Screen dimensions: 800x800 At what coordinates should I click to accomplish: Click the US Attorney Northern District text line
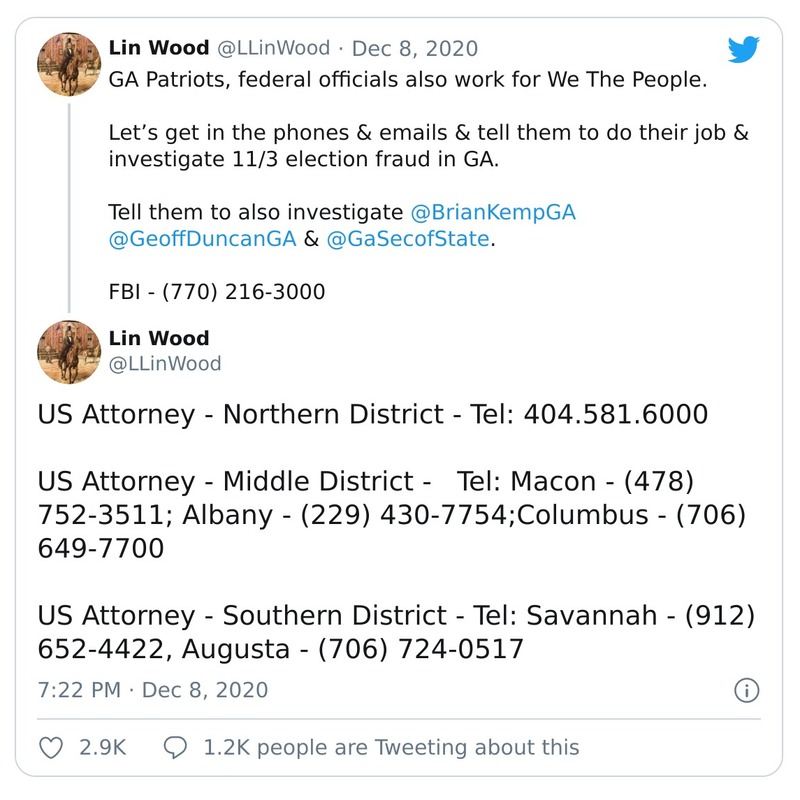click(x=373, y=414)
